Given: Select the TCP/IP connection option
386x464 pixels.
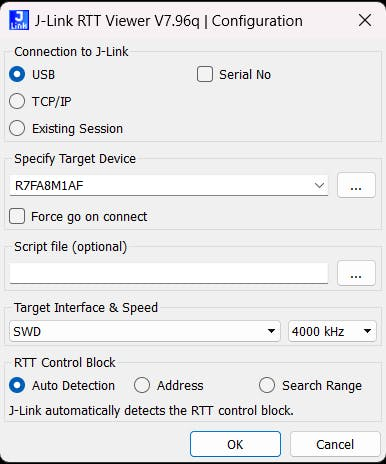Looking at the screenshot, I should pyautogui.click(x=17, y=101).
